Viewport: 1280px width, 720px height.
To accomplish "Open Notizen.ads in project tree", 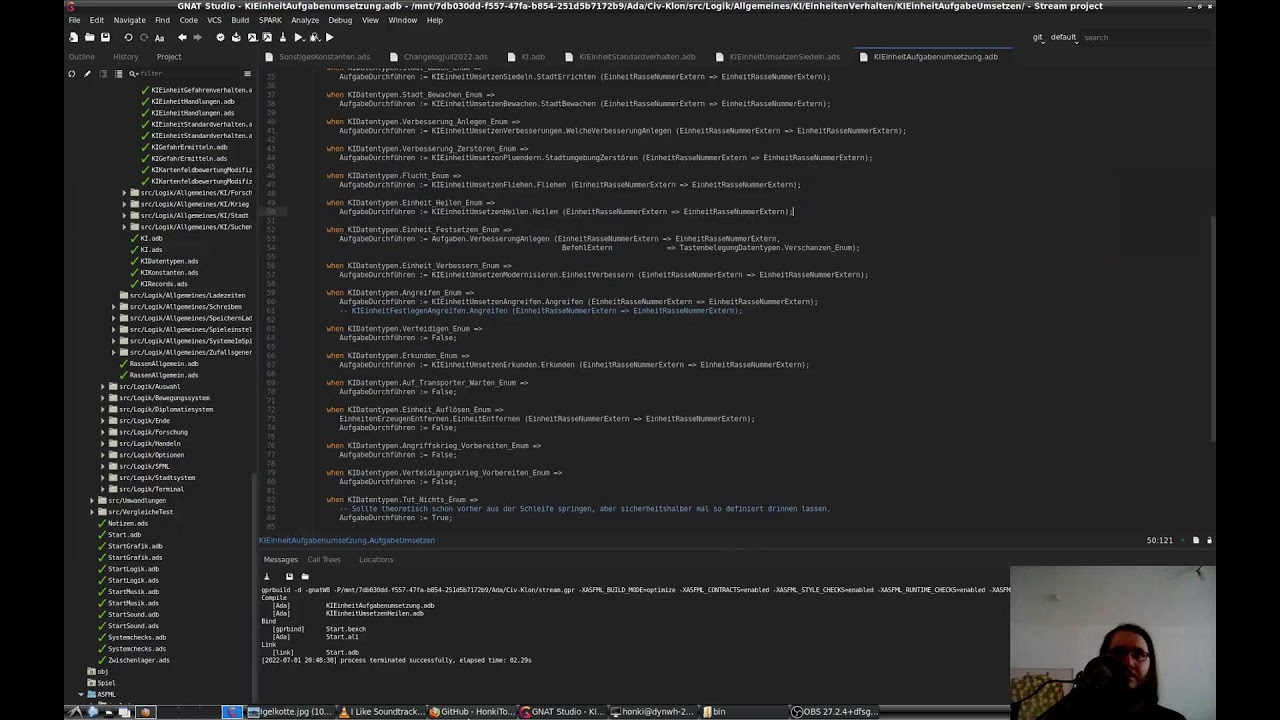I will pos(128,523).
